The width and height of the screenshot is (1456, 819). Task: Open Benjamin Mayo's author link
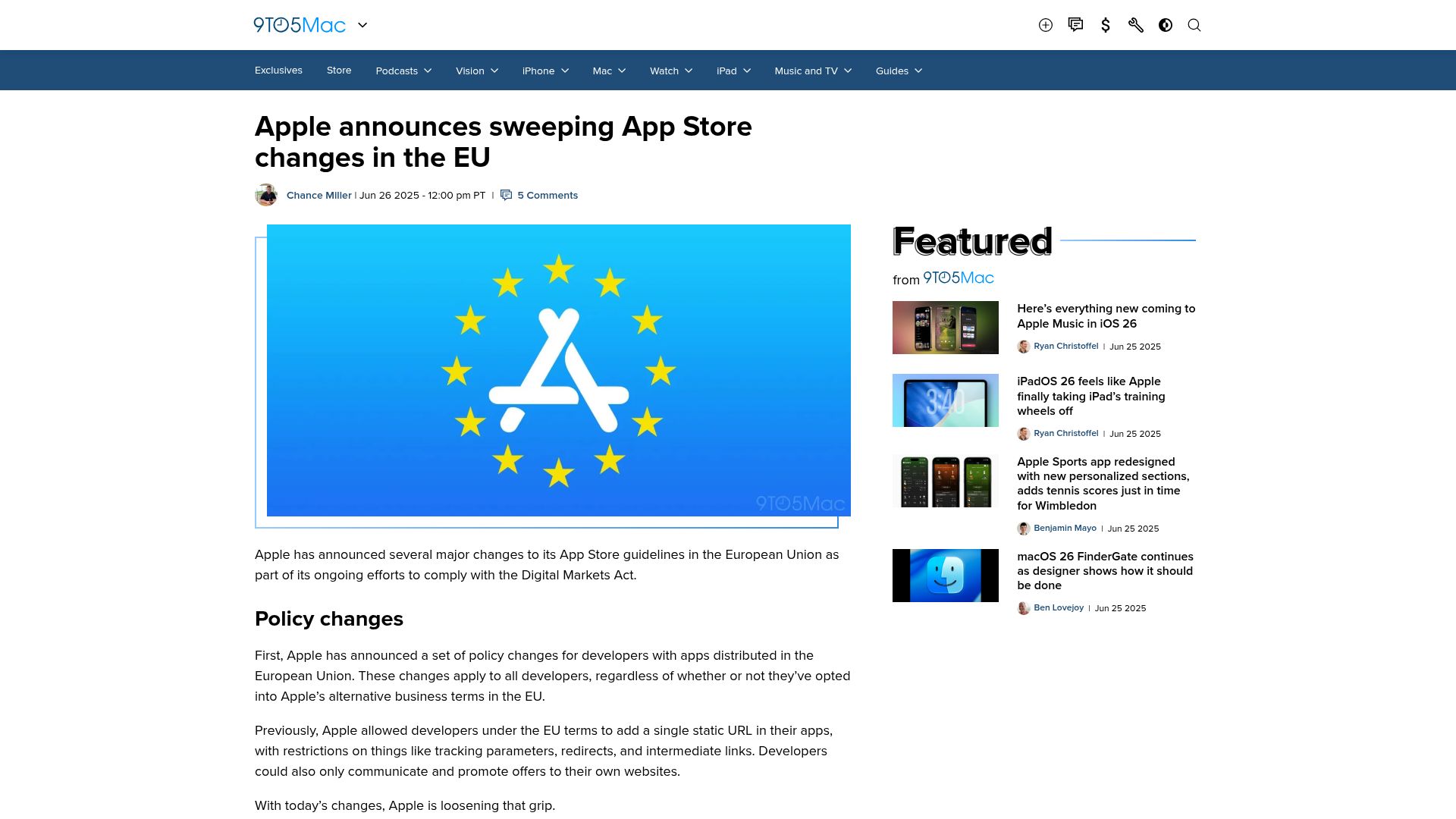click(1065, 529)
